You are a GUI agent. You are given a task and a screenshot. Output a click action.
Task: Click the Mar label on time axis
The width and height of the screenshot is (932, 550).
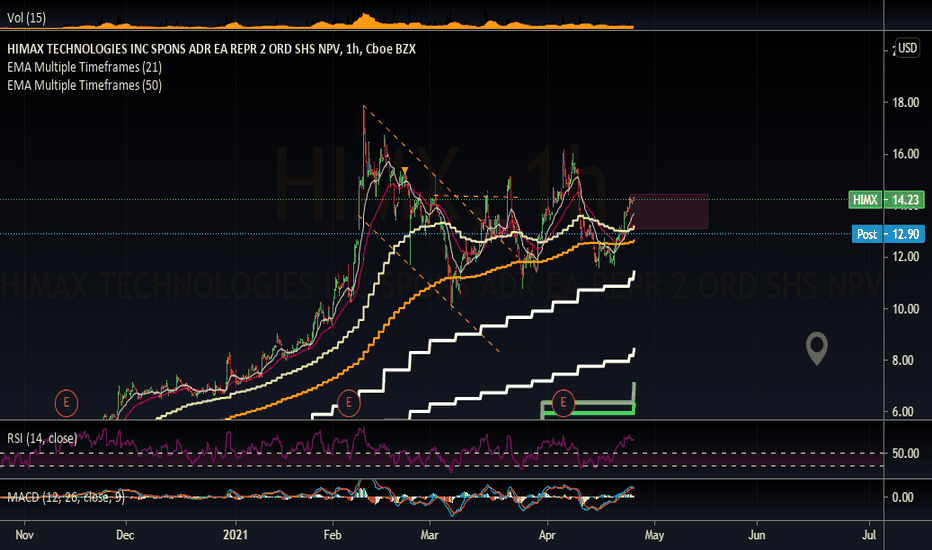pos(429,535)
